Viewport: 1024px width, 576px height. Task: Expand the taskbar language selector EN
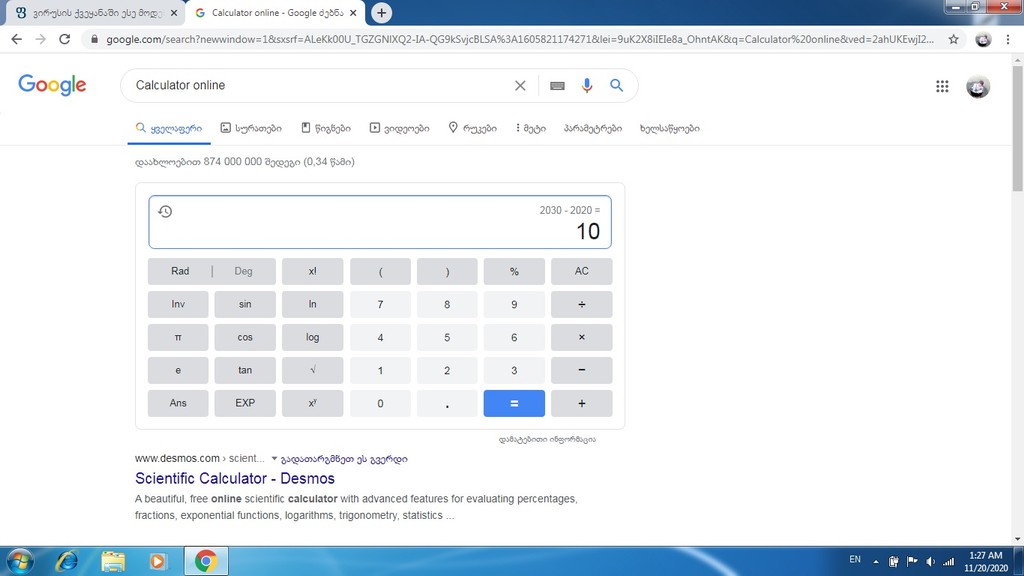click(x=855, y=560)
